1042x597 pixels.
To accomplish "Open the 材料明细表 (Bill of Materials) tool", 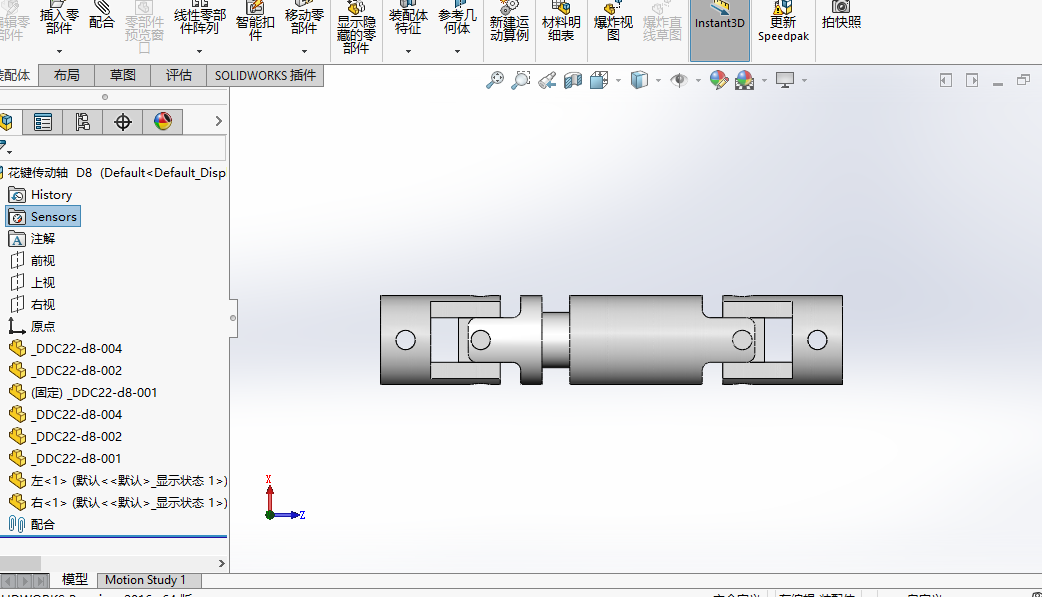I will pos(561,23).
